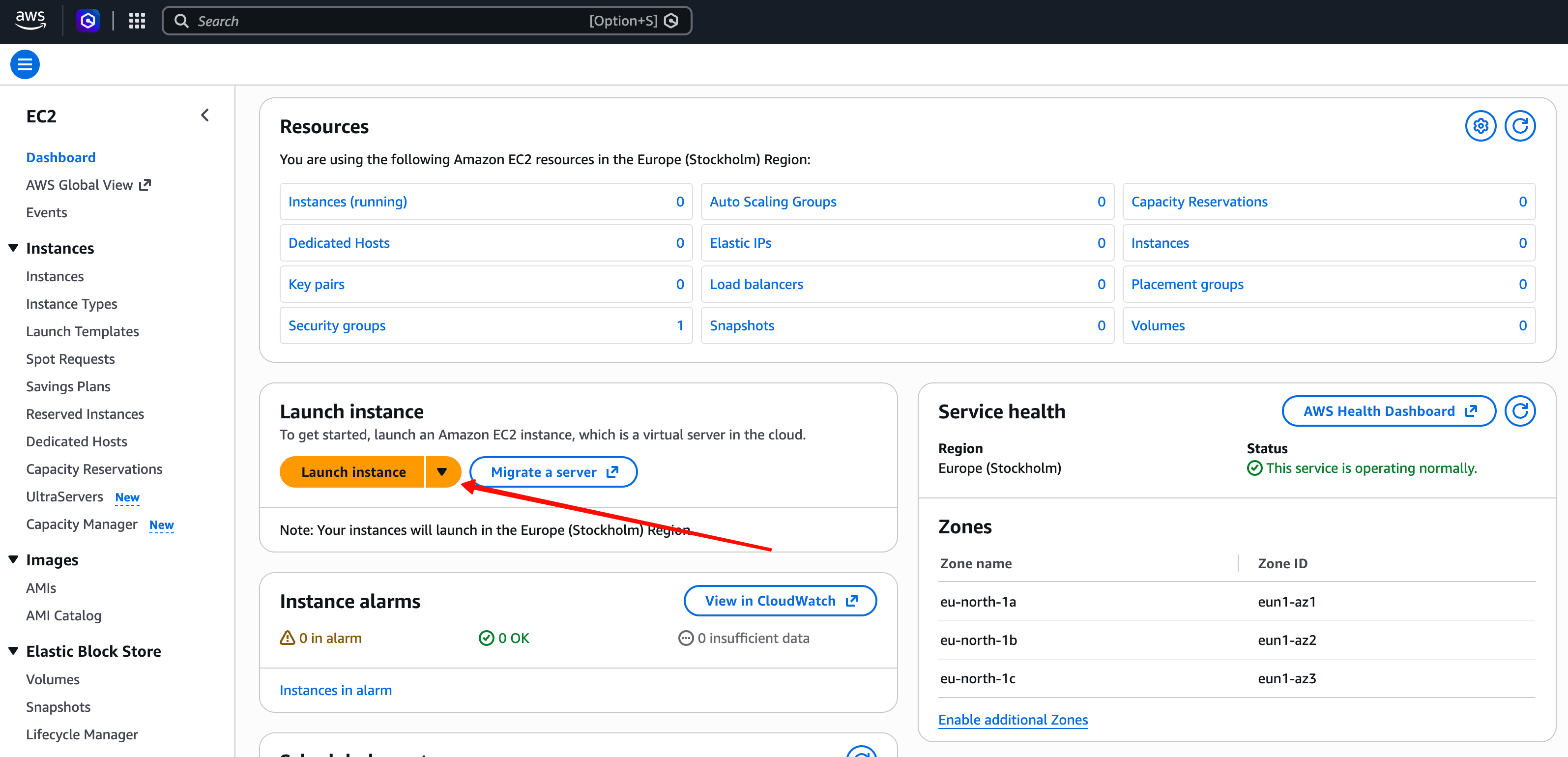
Task: Click the Migrate a server button
Action: tap(553, 471)
